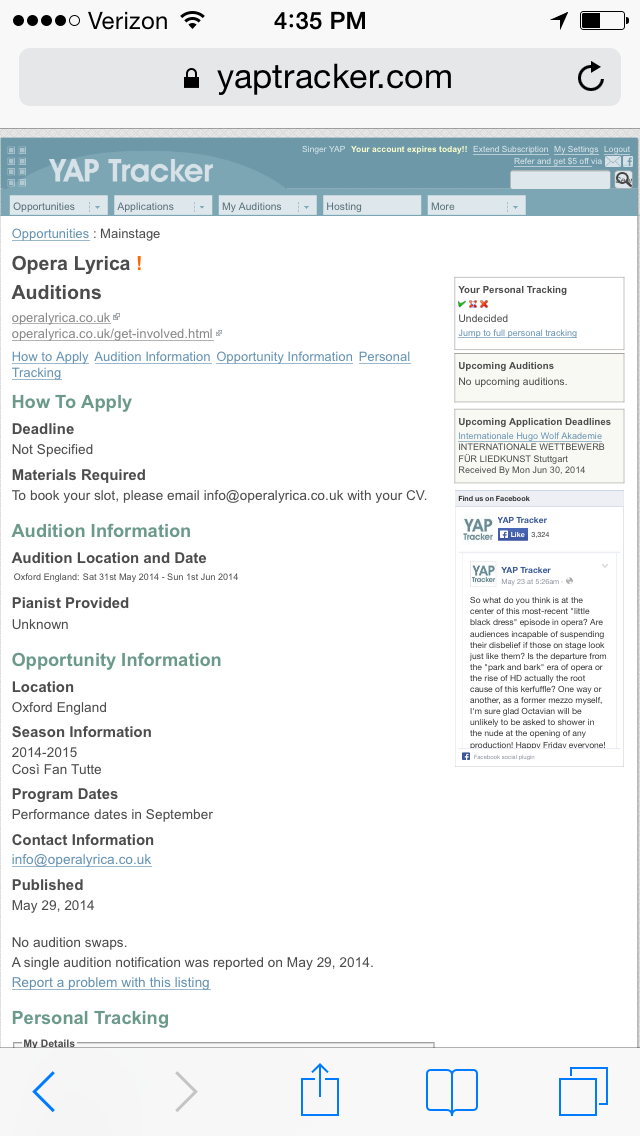Refer via email envelope icon
Screen dimensions: 640x1136
pos(612,162)
